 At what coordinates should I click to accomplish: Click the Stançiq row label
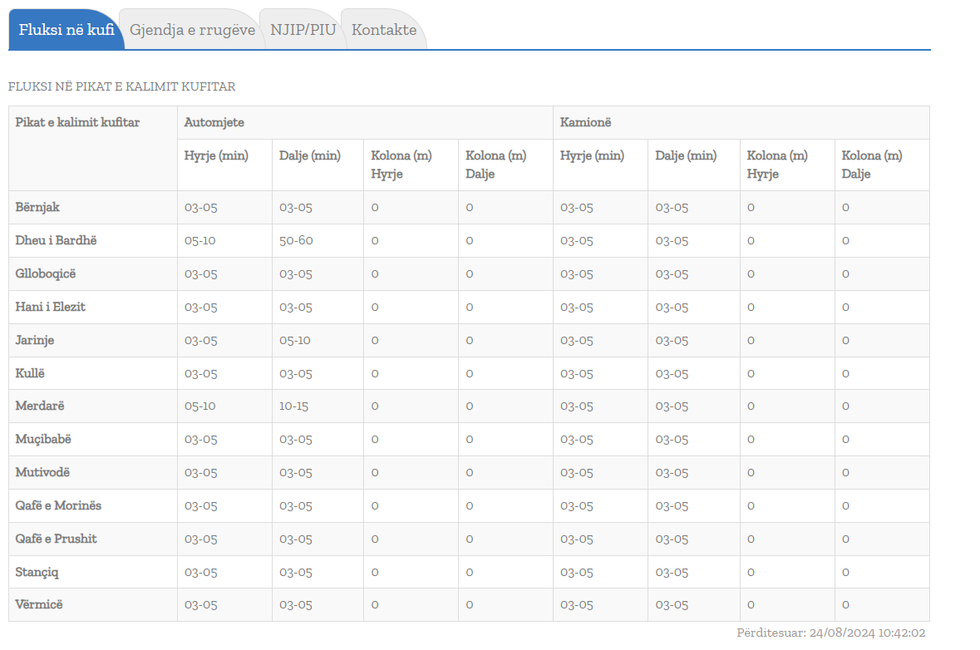click(39, 572)
